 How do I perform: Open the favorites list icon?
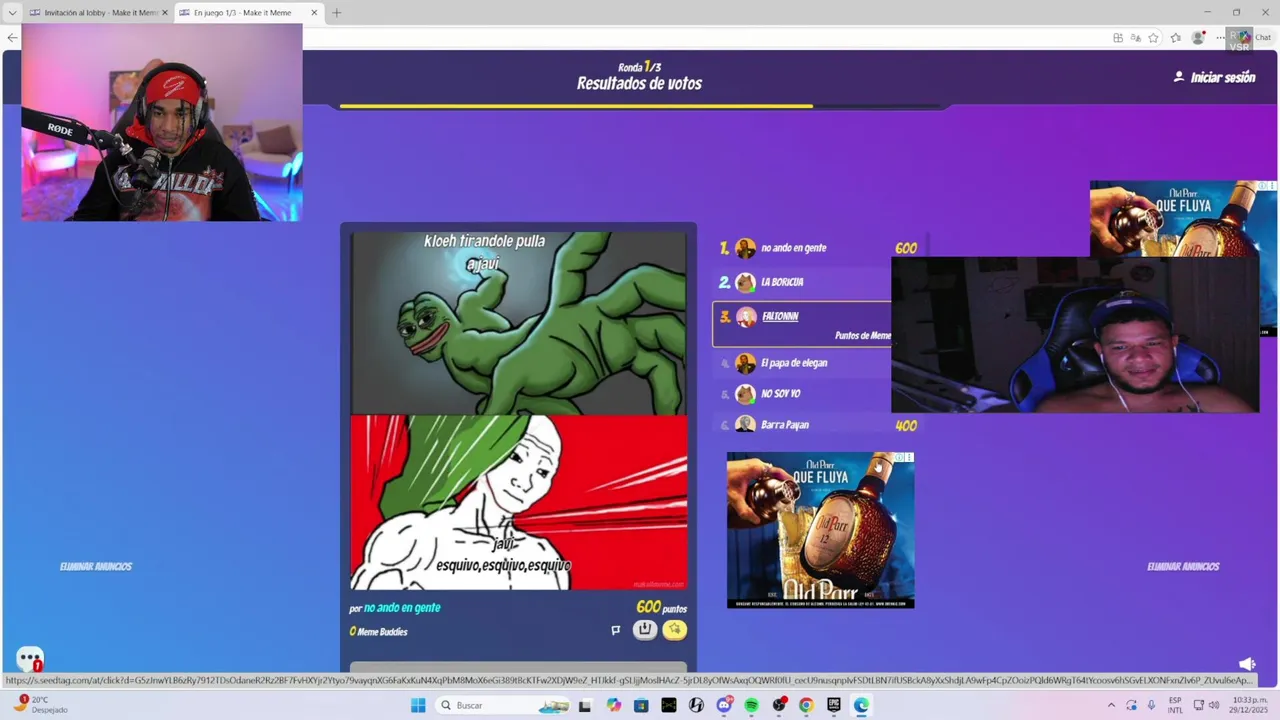pos(1175,38)
